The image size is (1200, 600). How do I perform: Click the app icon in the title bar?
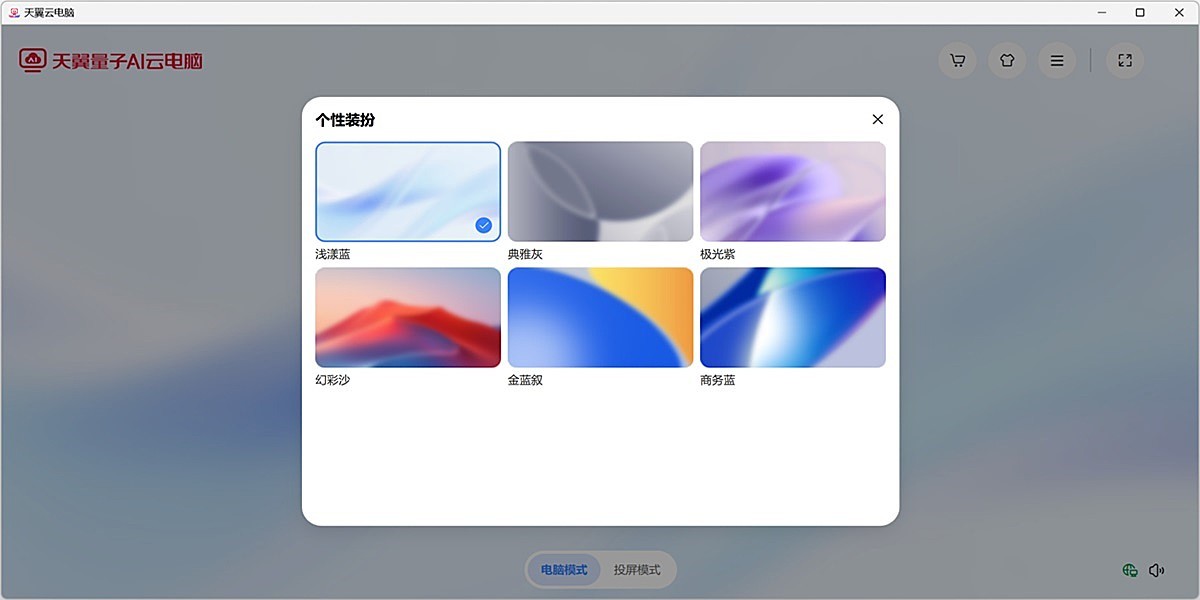click(14, 12)
